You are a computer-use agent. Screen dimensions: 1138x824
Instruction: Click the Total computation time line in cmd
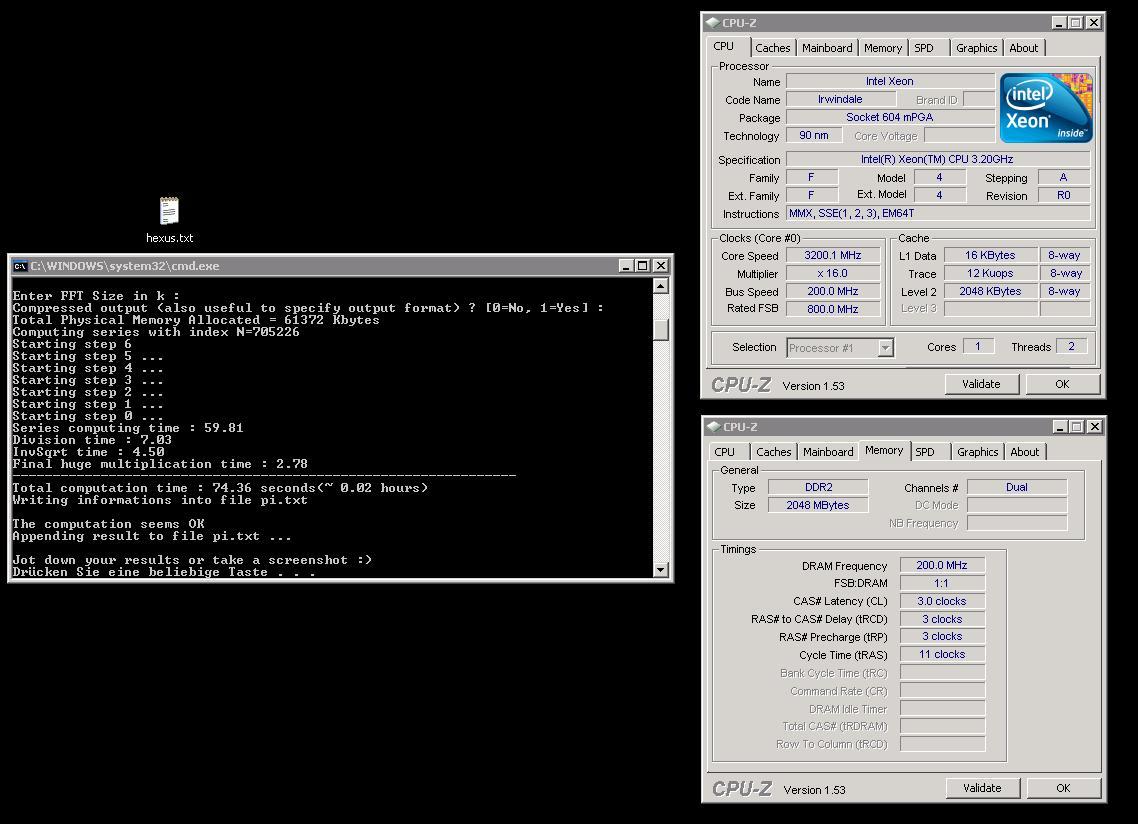[221, 488]
